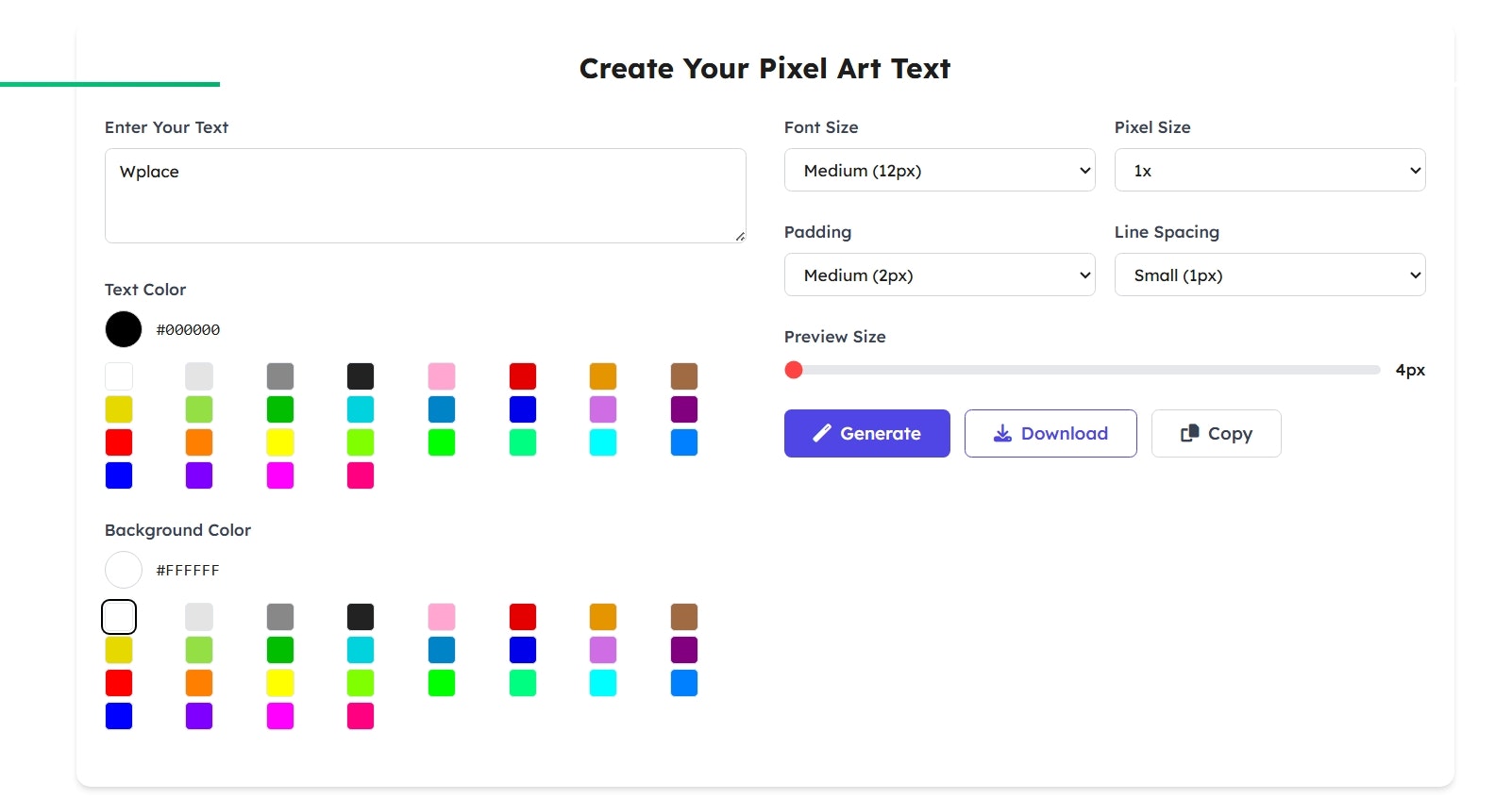Pick the dark black Background Color swatch
The width and height of the screenshot is (1512, 799).
pos(361,617)
